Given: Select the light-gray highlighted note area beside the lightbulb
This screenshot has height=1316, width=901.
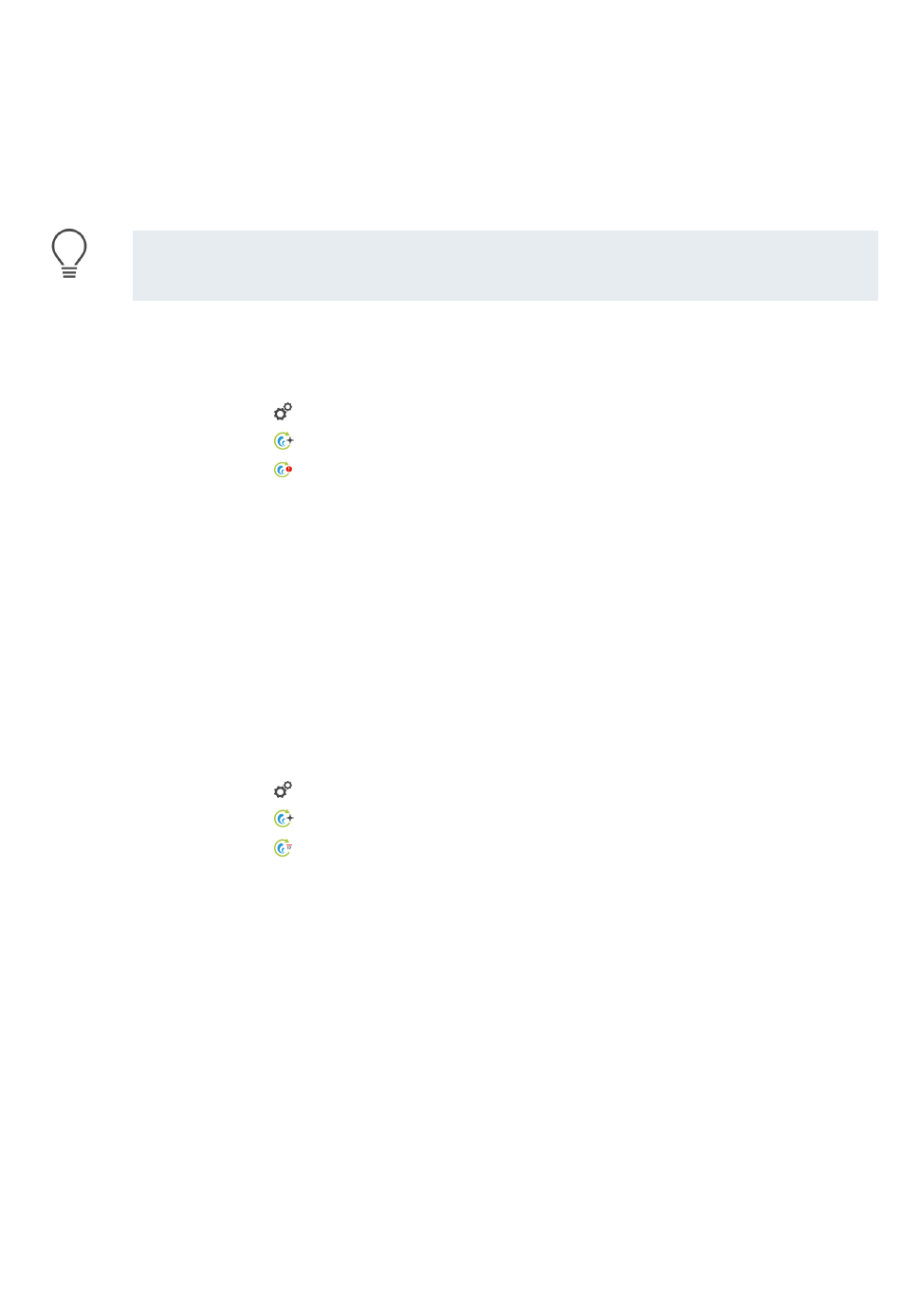Looking at the screenshot, I should (505, 266).
